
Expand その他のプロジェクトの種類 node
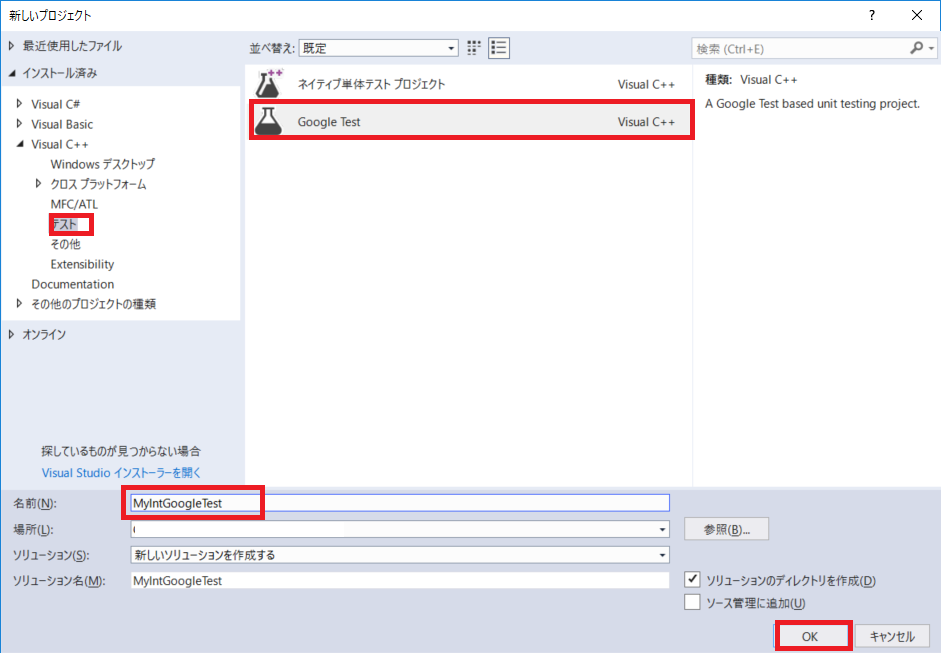19,304
